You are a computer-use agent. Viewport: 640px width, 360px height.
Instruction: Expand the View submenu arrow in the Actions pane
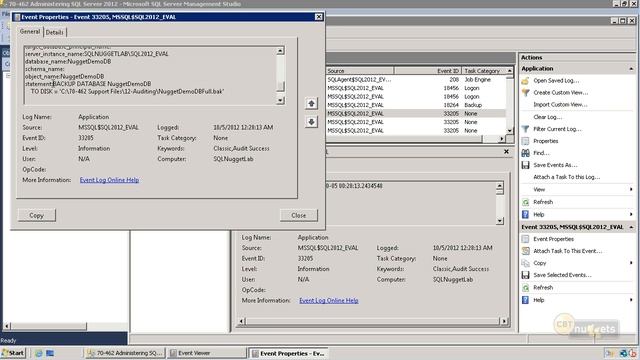coord(631,189)
